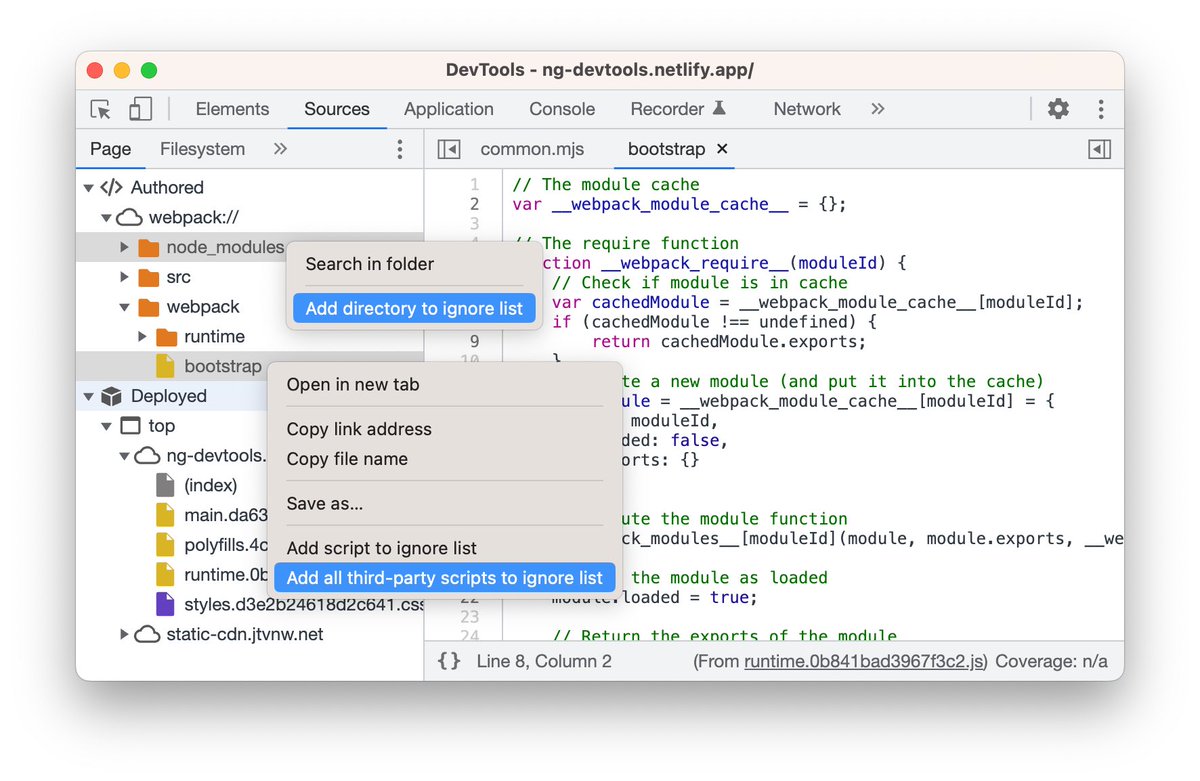Switch to the Console panel
This screenshot has width=1200, height=781.
coord(562,109)
